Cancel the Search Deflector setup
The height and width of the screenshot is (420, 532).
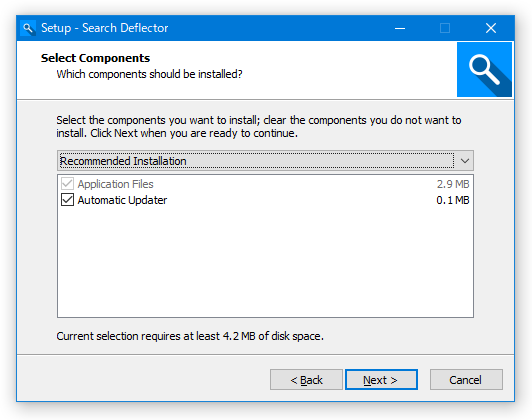tap(466, 380)
